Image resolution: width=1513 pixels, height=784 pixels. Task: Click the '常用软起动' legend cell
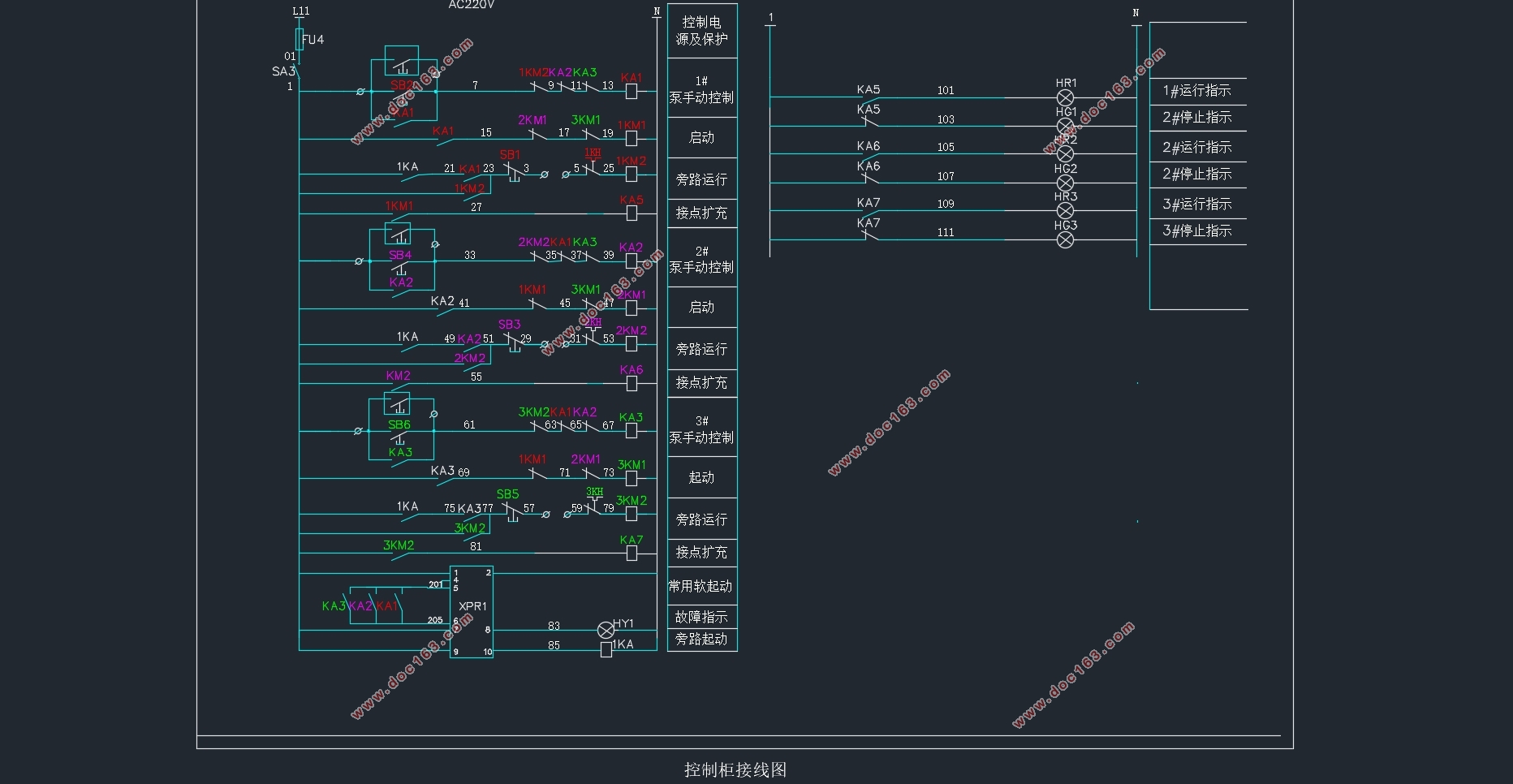[702, 586]
